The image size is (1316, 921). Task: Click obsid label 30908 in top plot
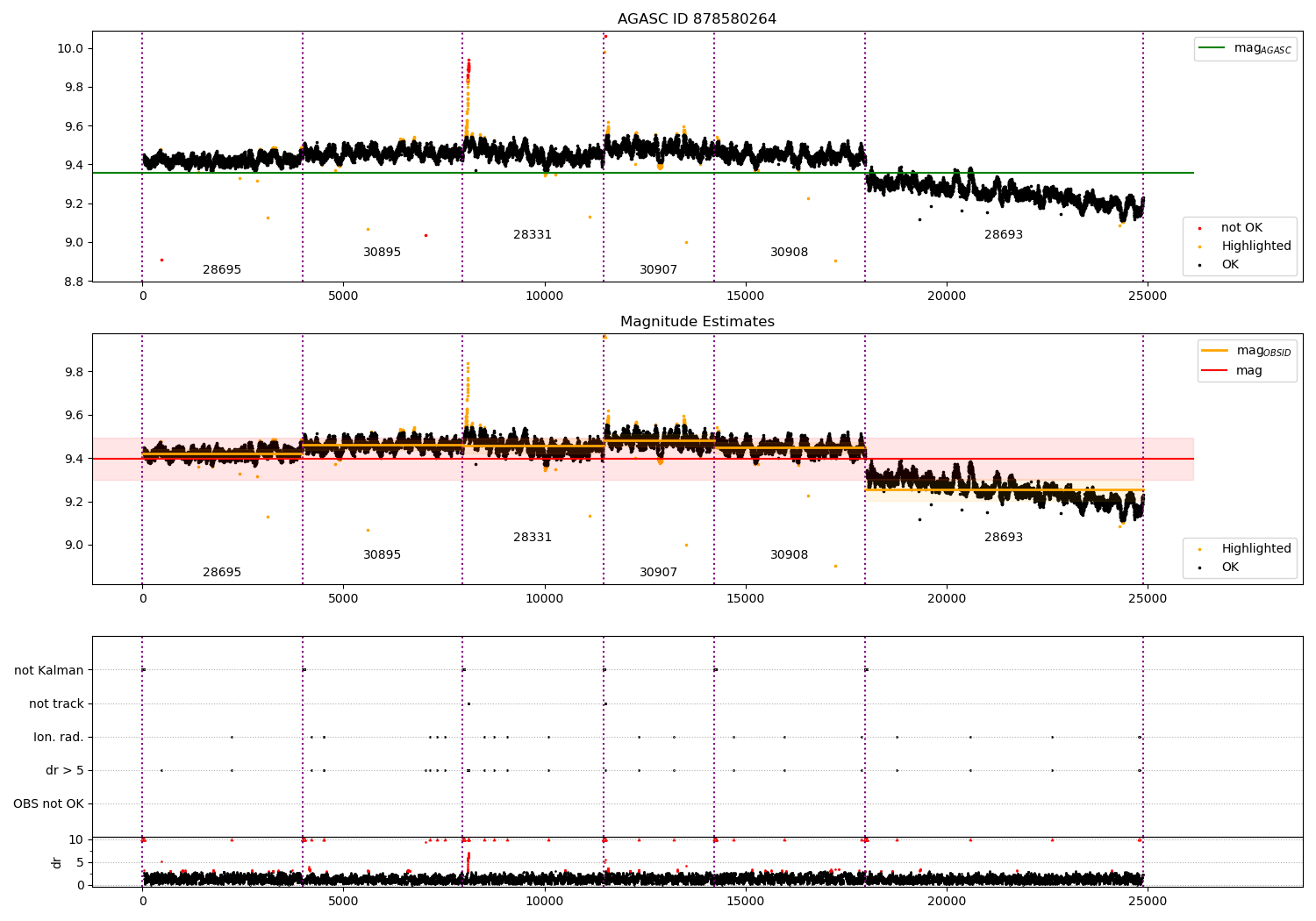point(789,253)
